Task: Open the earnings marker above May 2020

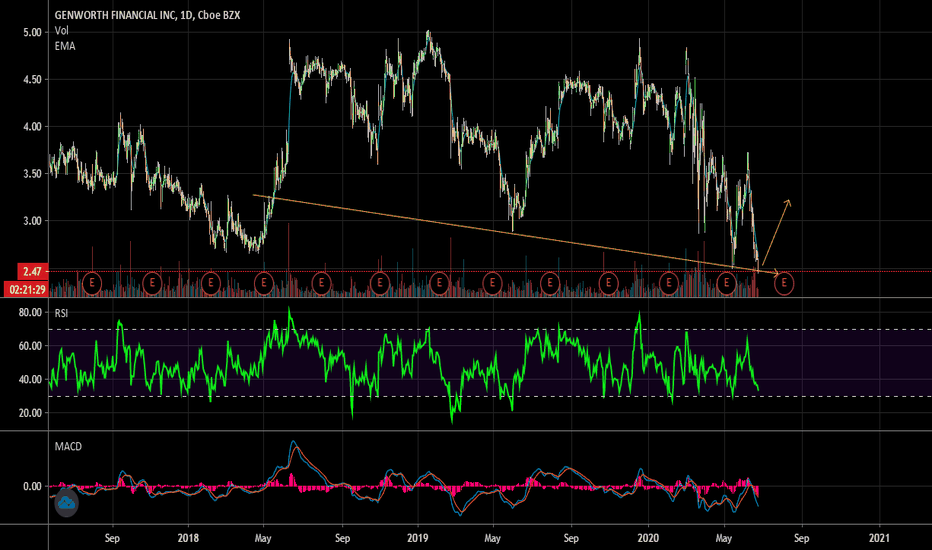Action: click(x=726, y=283)
